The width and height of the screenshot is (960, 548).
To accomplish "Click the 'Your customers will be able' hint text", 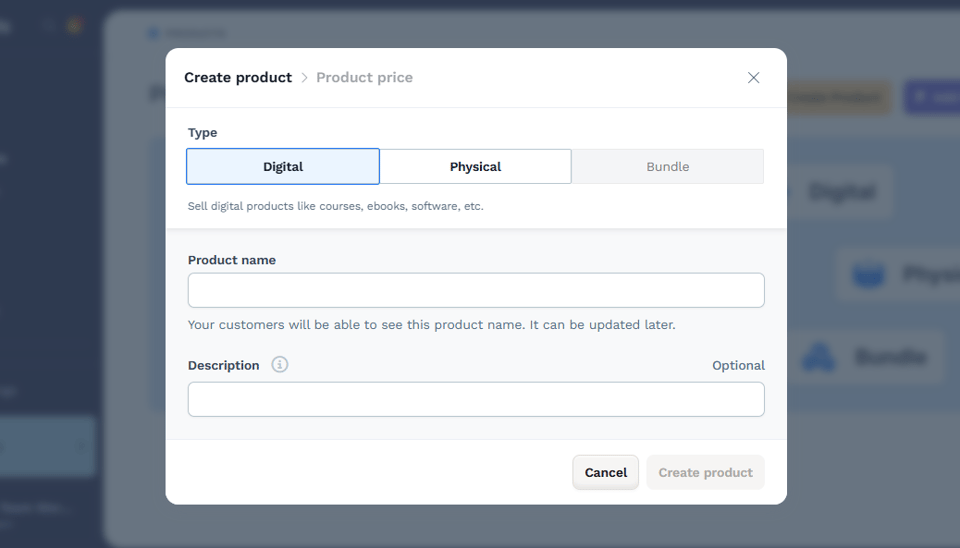I will [x=432, y=325].
